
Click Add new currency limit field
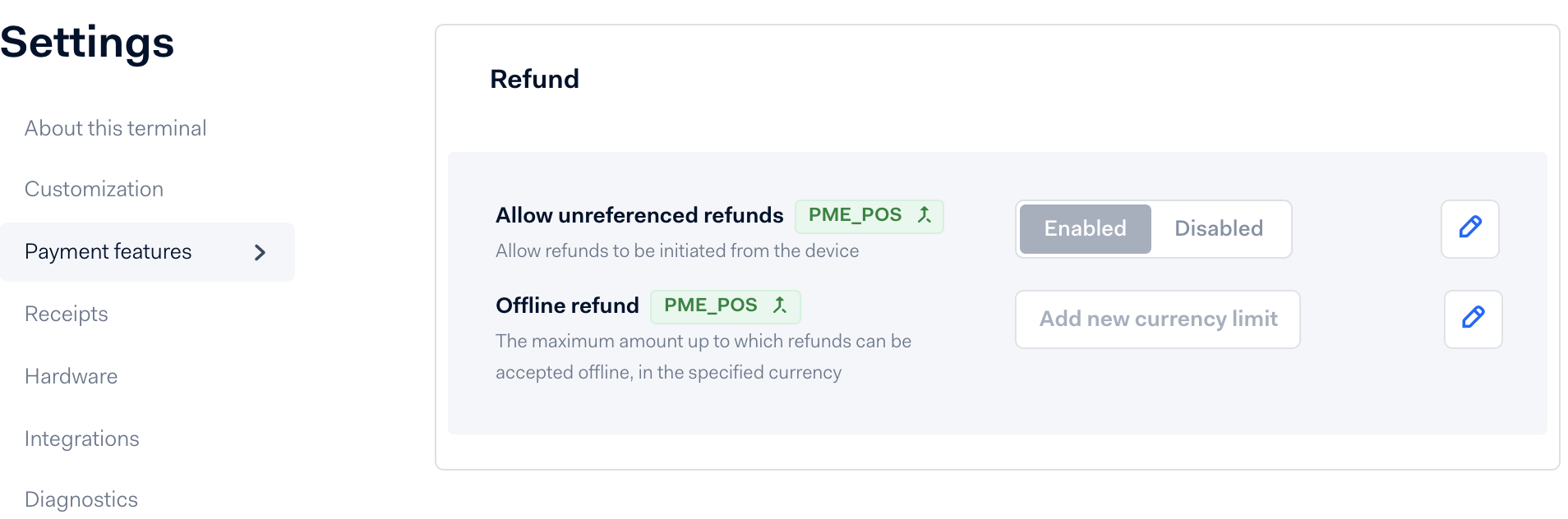pyautogui.click(x=1157, y=319)
